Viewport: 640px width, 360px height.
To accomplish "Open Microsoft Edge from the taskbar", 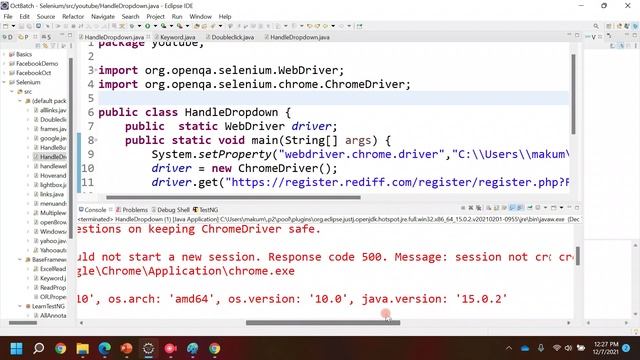I will (x=104, y=349).
